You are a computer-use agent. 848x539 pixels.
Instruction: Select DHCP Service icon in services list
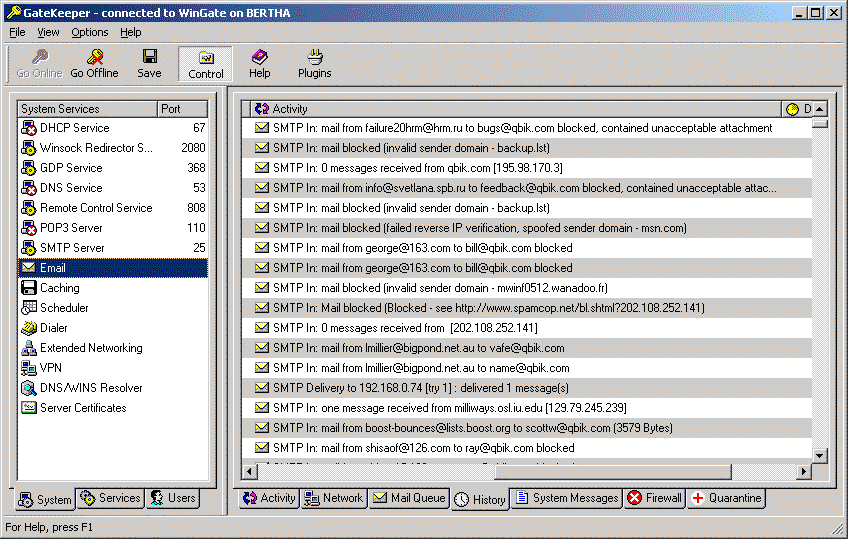29,128
